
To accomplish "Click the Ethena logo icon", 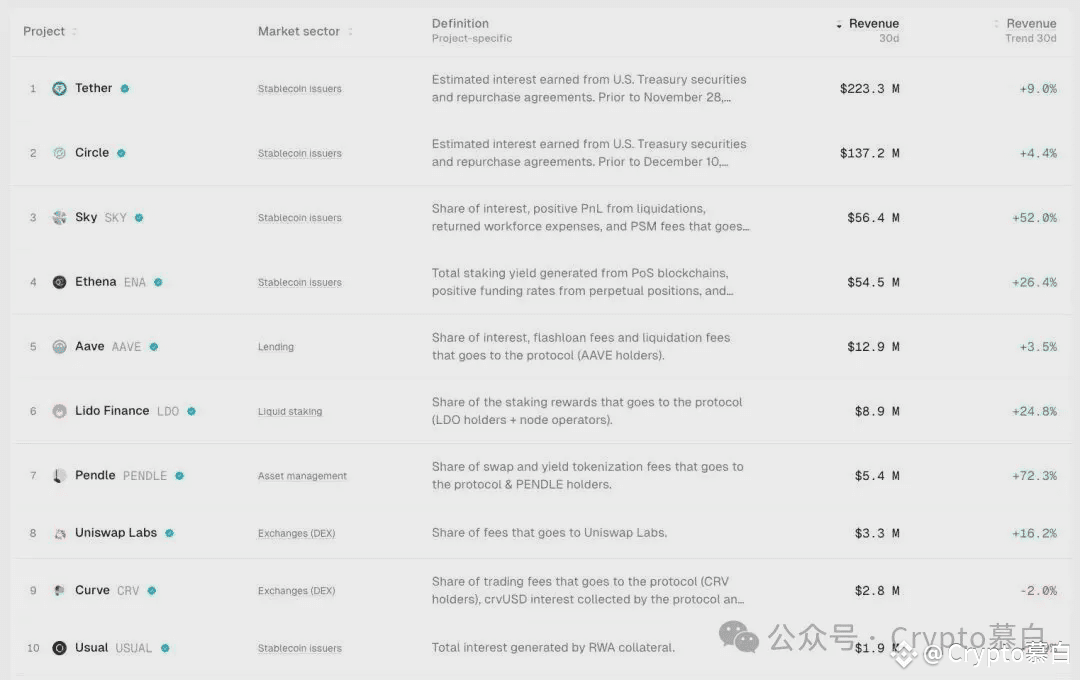I will [60, 282].
